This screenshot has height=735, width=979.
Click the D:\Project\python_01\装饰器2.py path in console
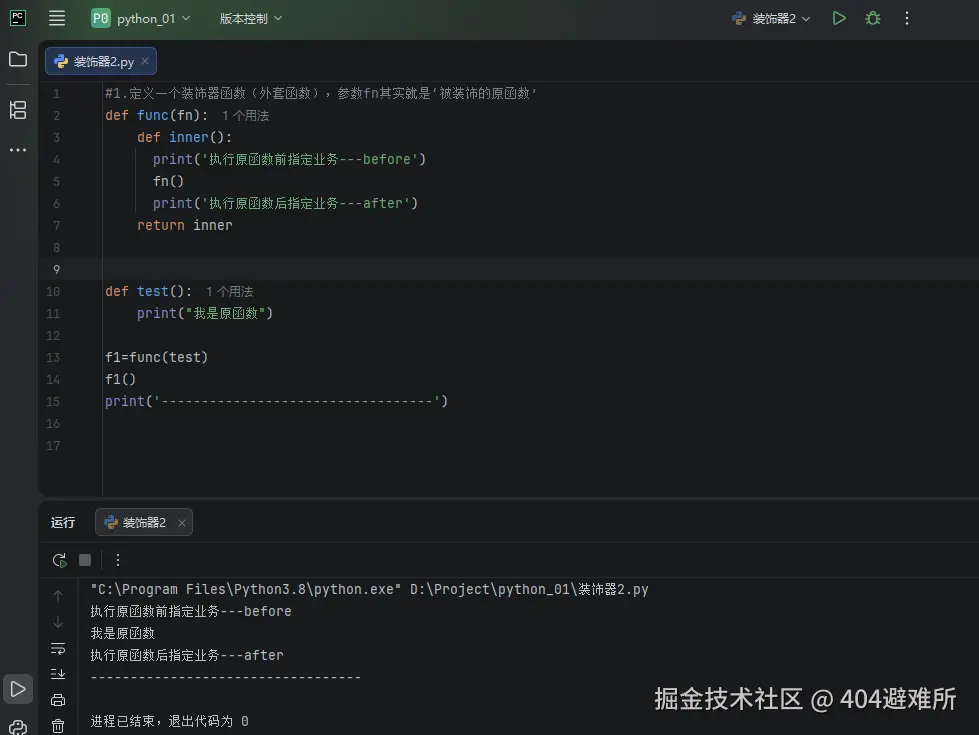click(x=529, y=589)
